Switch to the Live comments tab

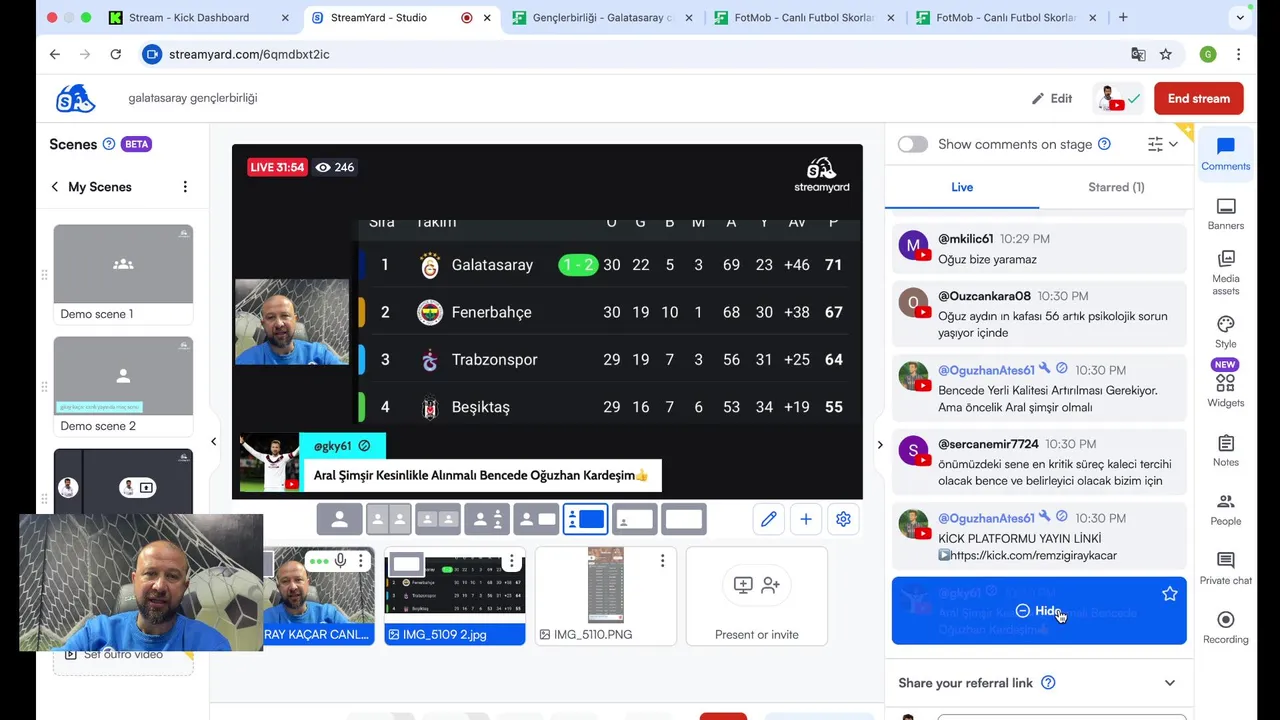(x=962, y=187)
